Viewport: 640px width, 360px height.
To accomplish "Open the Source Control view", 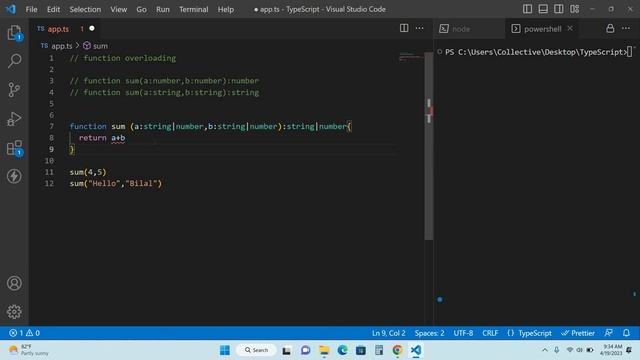I will pos(14,90).
